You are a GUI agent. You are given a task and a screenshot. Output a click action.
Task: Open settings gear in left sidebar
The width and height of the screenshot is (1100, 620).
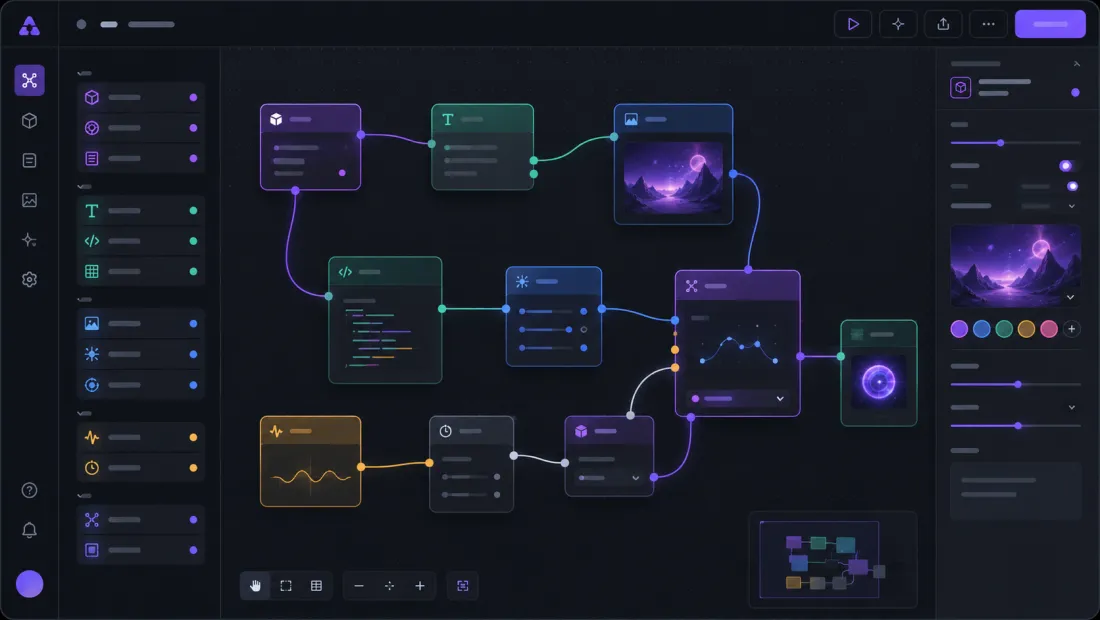click(29, 280)
